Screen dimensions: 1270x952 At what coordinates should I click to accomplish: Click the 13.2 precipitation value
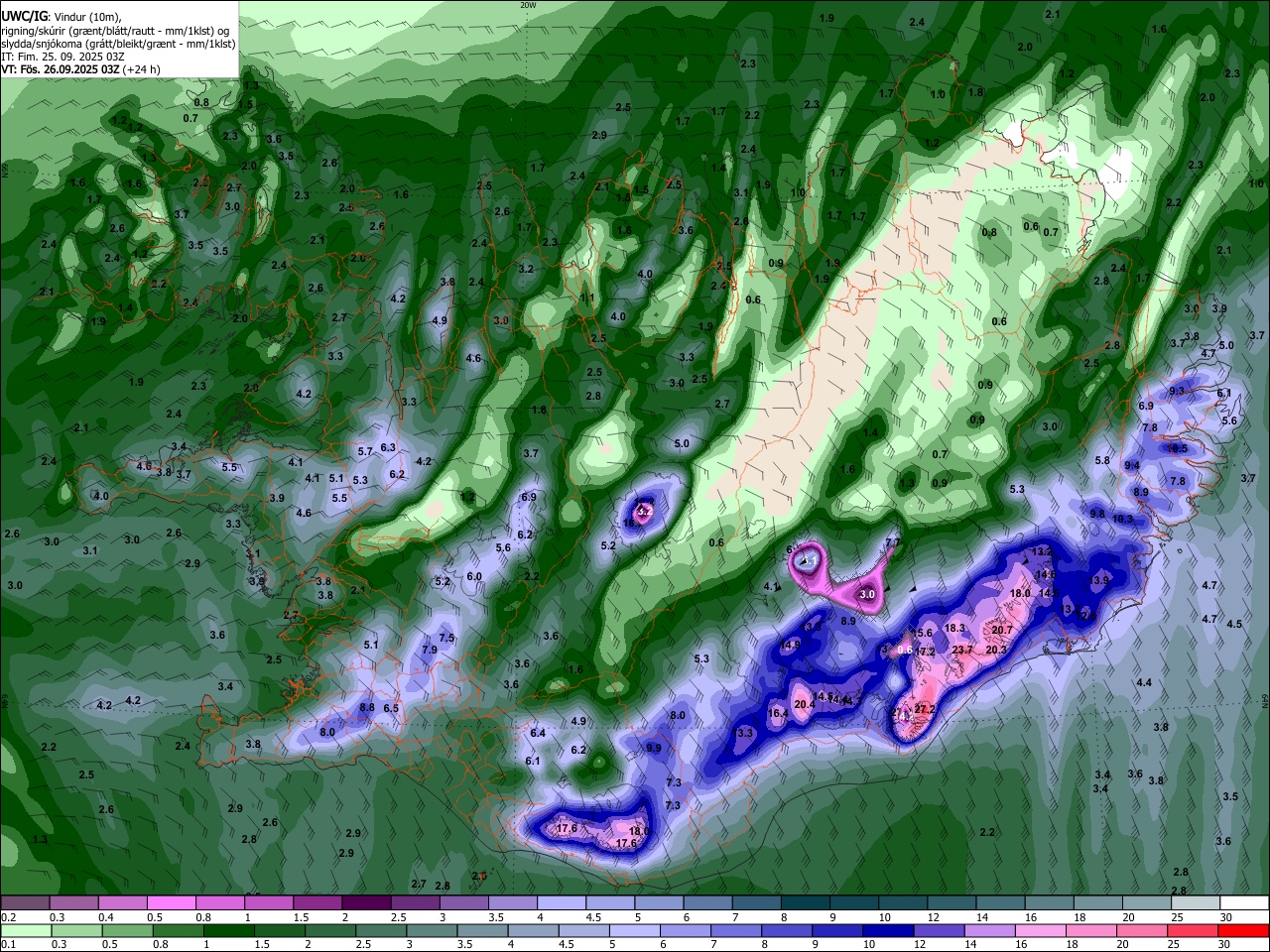tap(1042, 550)
